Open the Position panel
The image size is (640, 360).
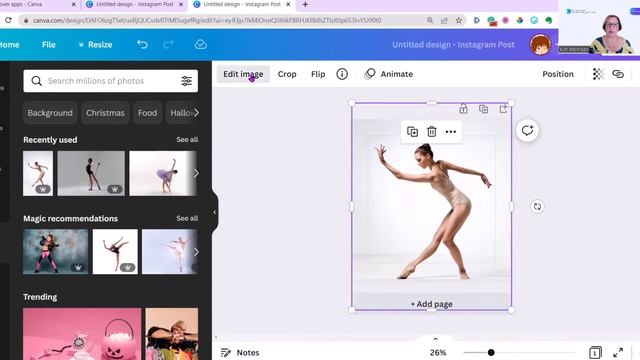[x=558, y=74]
